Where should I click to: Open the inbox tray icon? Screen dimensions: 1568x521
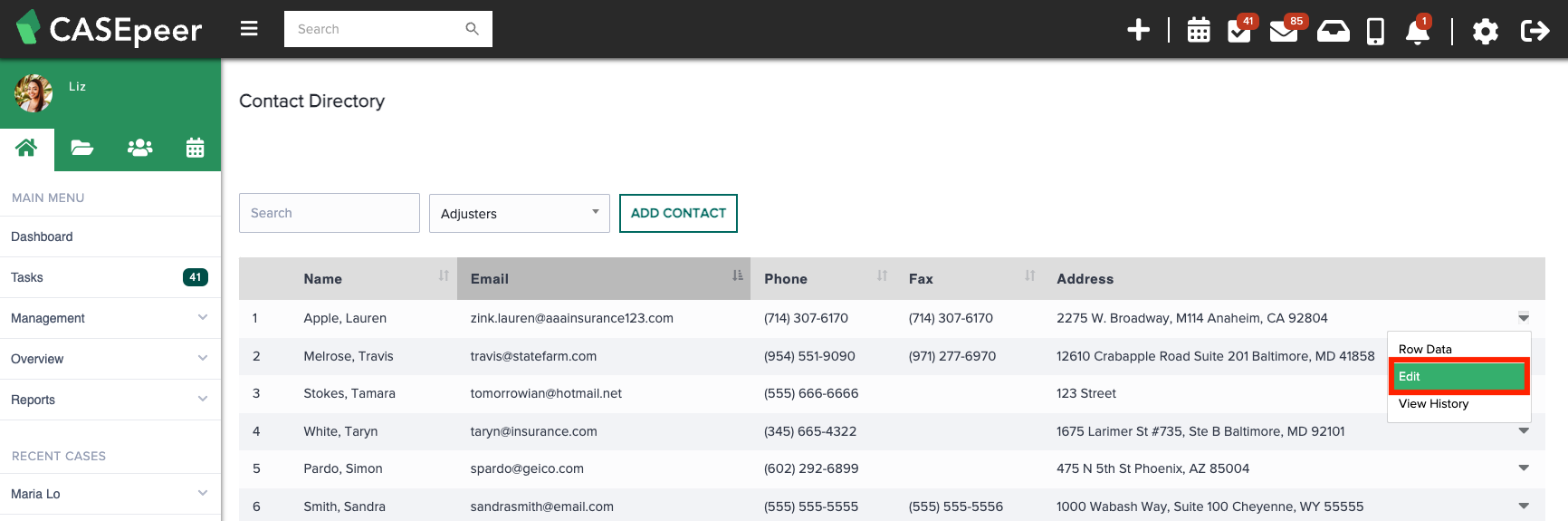[1334, 32]
